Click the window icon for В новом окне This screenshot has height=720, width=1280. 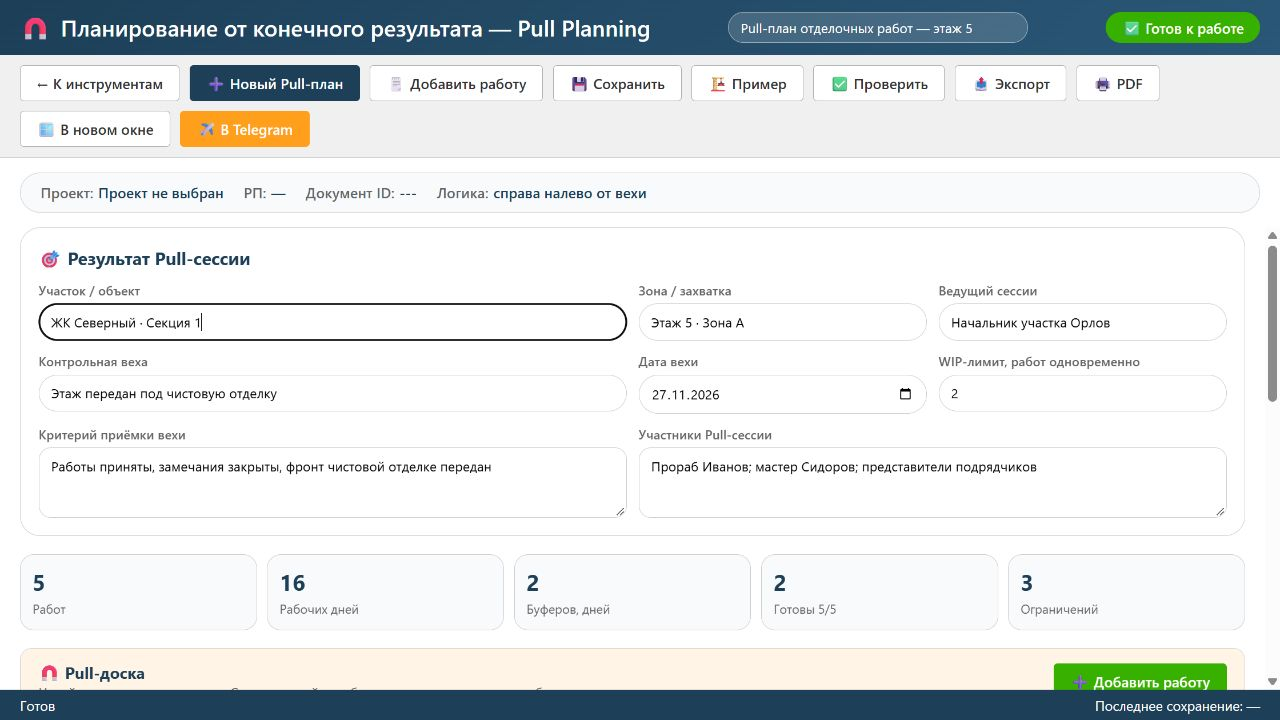pyautogui.click(x=46, y=130)
